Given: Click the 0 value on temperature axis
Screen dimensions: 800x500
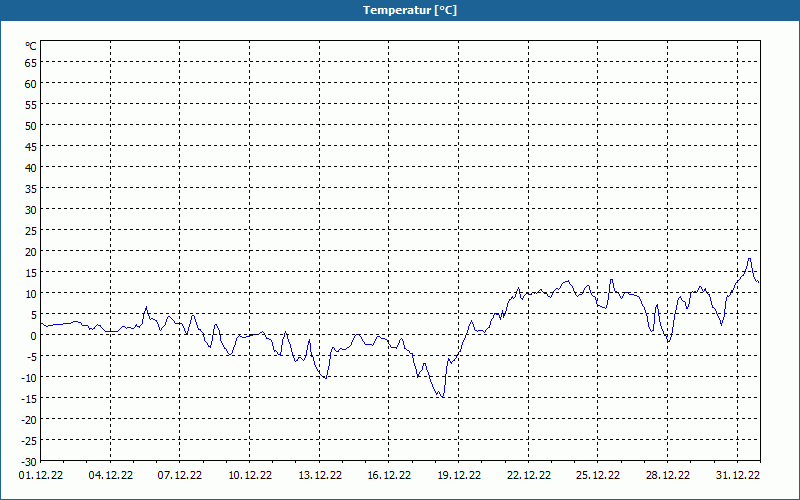Looking at the screenshot, I should click(x=34, y=336).
